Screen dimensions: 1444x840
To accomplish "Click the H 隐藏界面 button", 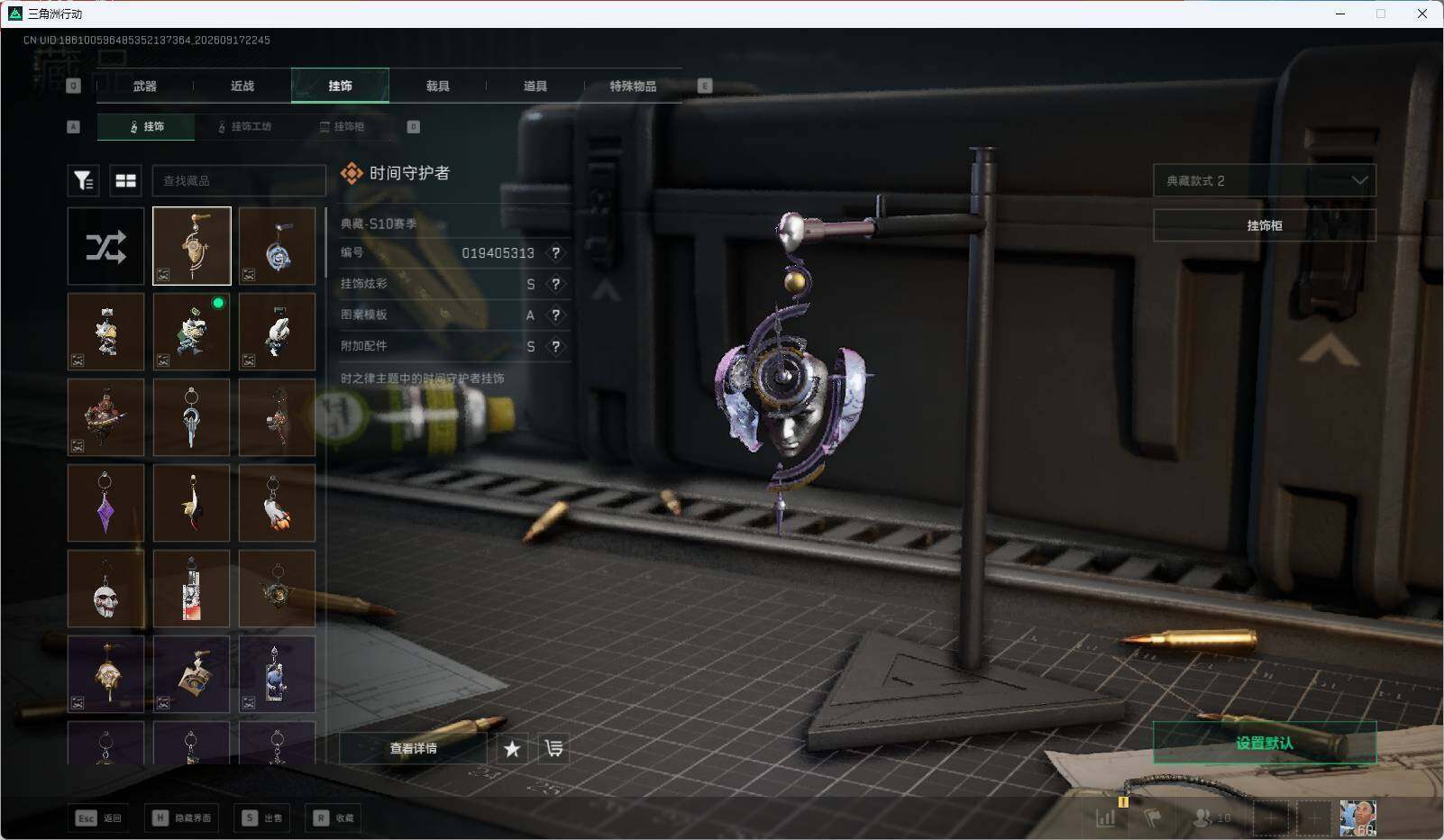I will point(183,817).
